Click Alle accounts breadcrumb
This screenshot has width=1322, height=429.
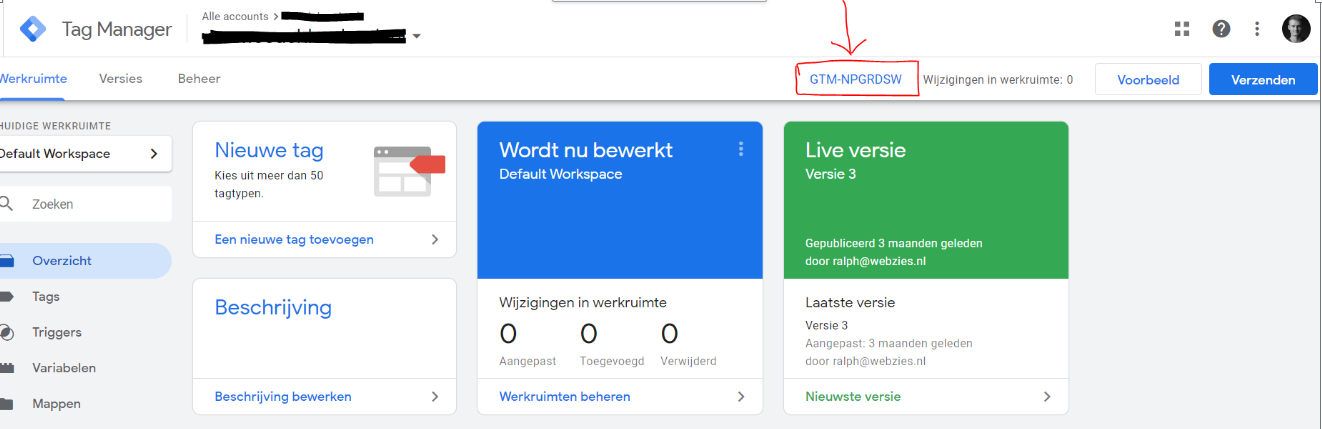click(x=235, y=17)
